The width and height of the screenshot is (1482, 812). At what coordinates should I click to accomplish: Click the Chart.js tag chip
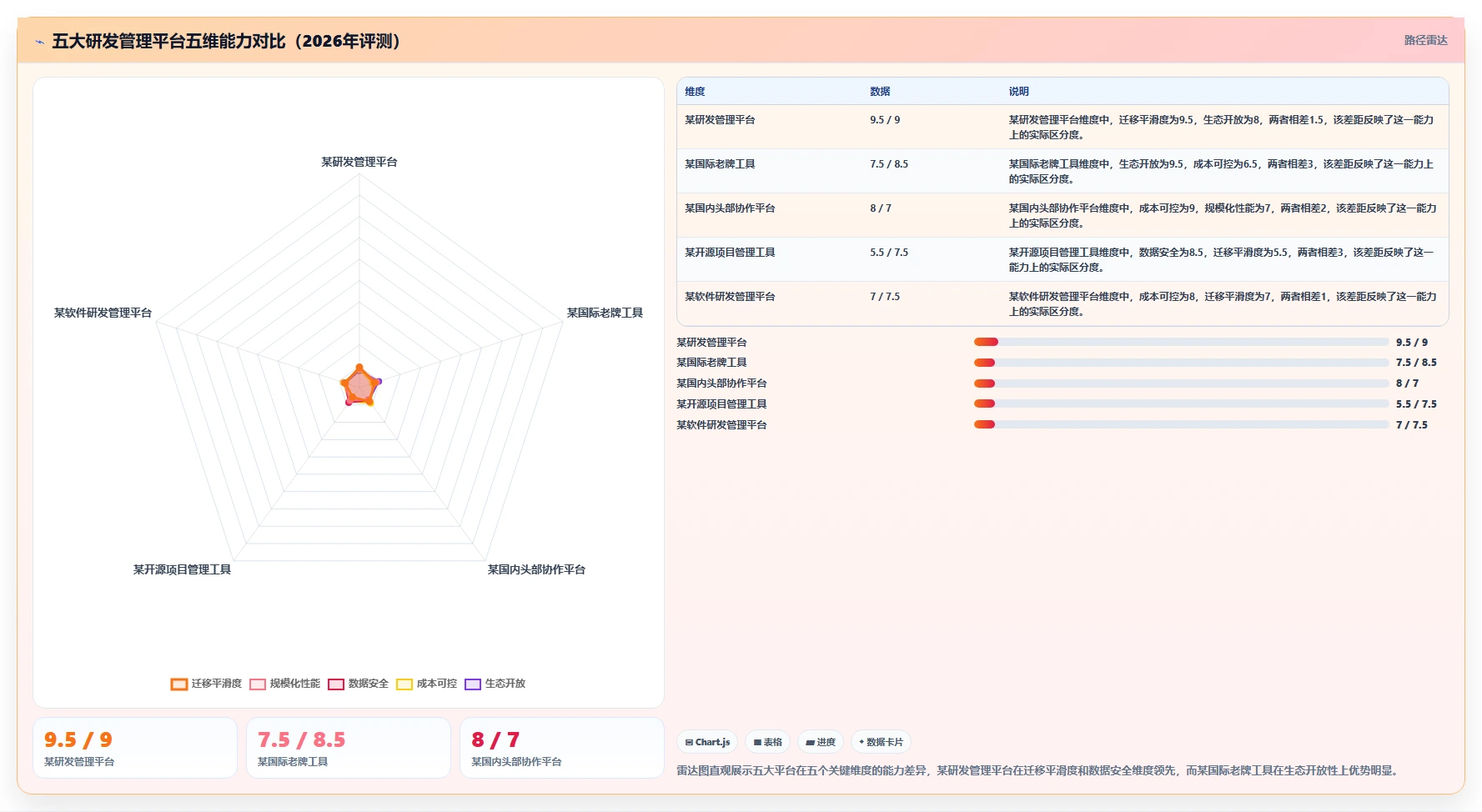[x=707, y=742]
